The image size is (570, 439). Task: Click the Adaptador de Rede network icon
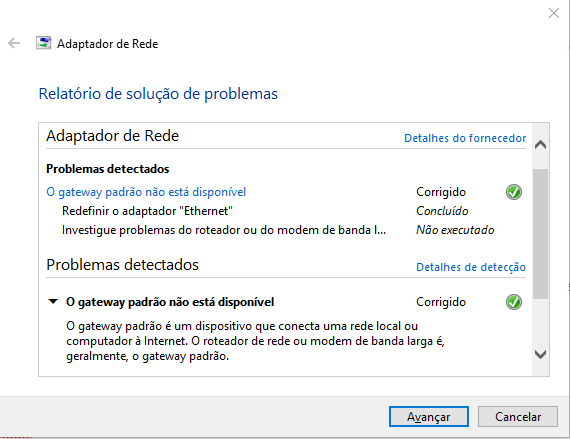pos(44,43)
